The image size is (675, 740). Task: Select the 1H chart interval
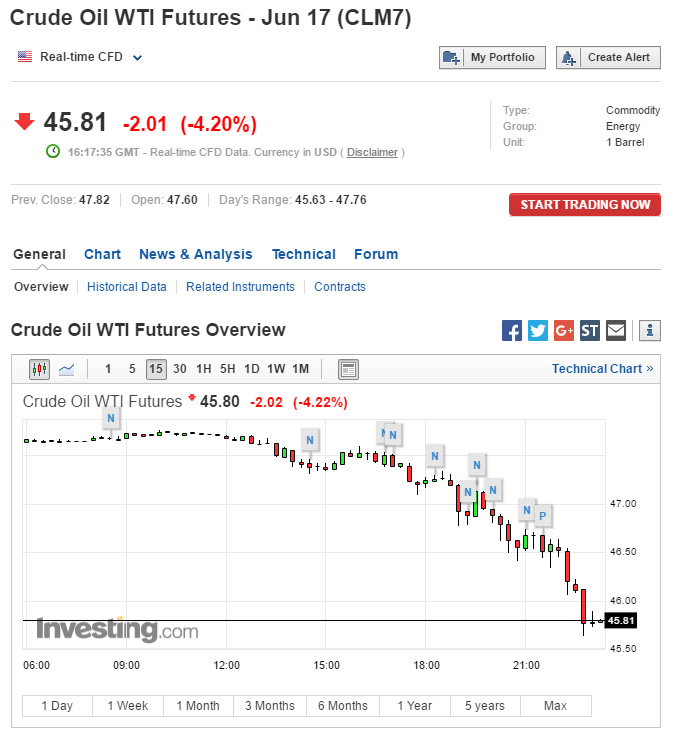pyautogui.click(x=204, y=369)
